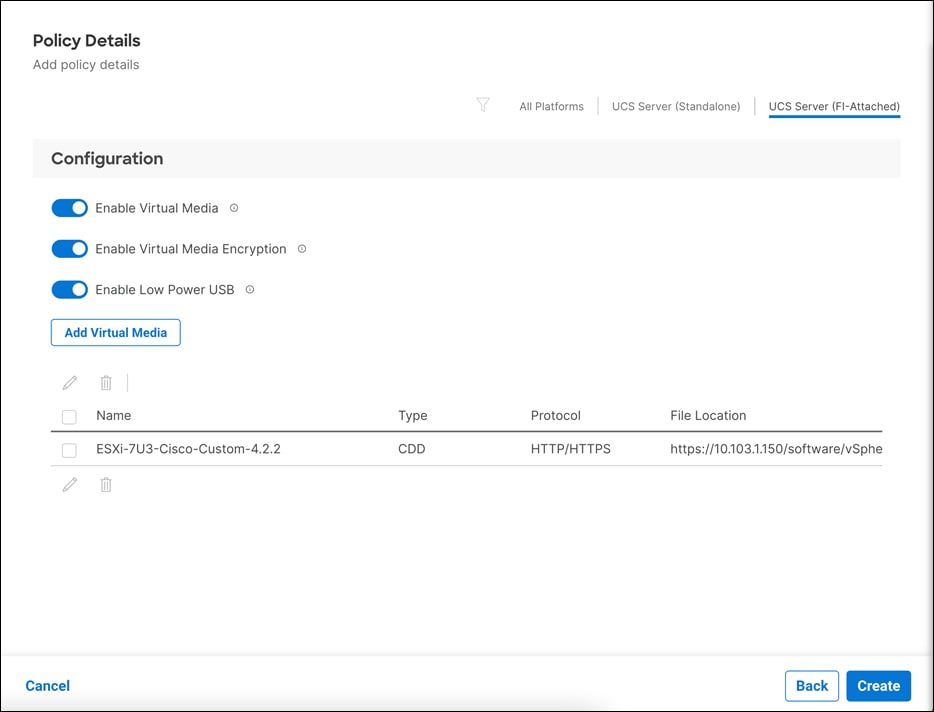Click the edit pencil icon below the table

click(x=69, y=485)
